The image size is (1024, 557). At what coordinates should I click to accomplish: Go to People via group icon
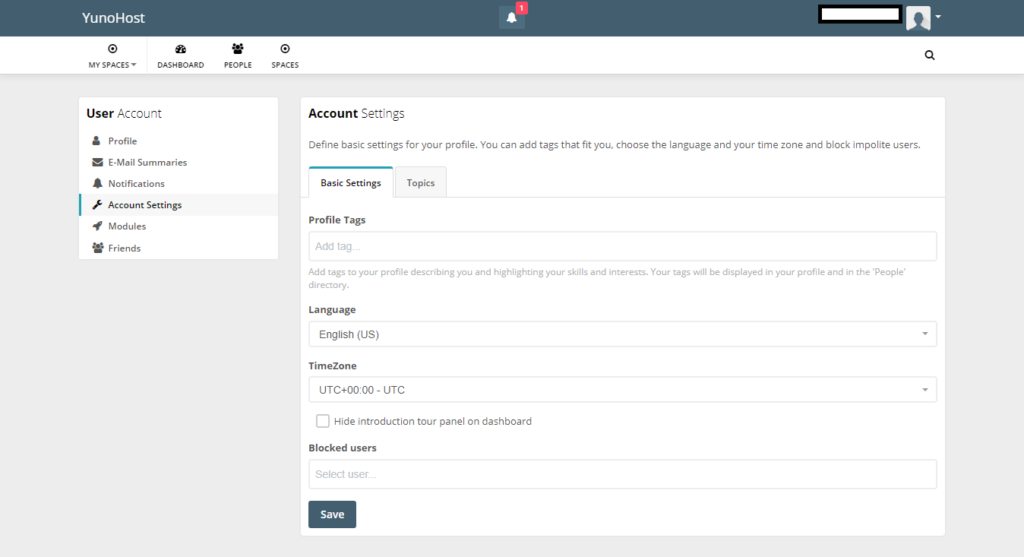238,49
